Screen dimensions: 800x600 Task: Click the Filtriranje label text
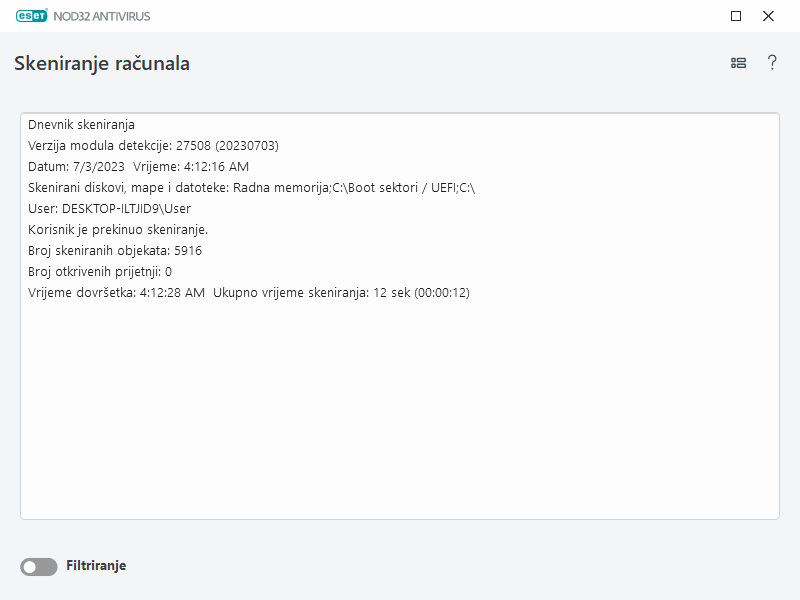[x=98, y=565]
